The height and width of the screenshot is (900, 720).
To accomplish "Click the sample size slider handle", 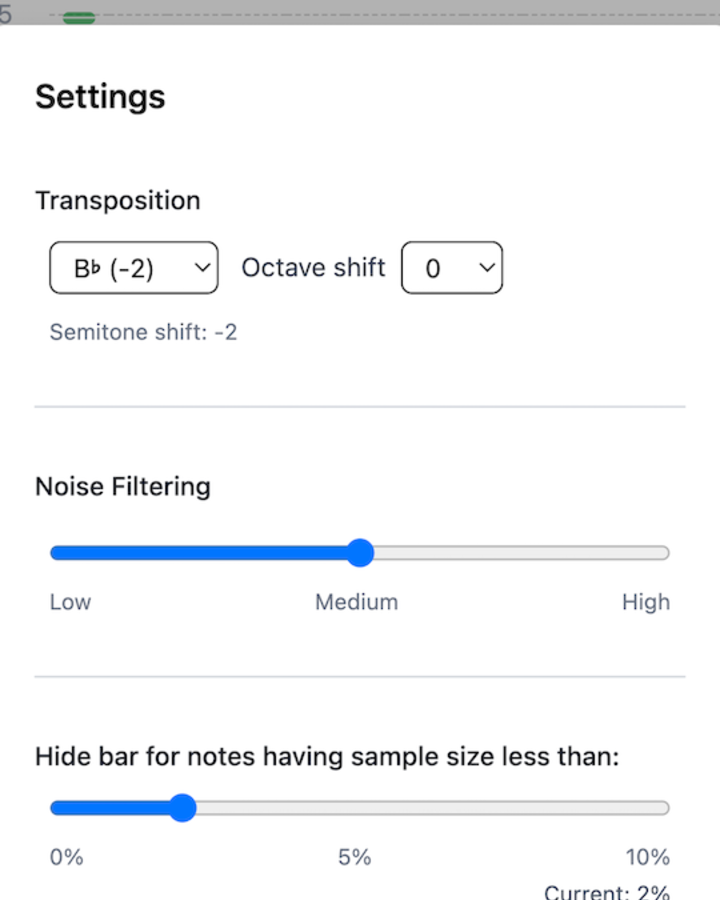I will [x=183, y=807].
